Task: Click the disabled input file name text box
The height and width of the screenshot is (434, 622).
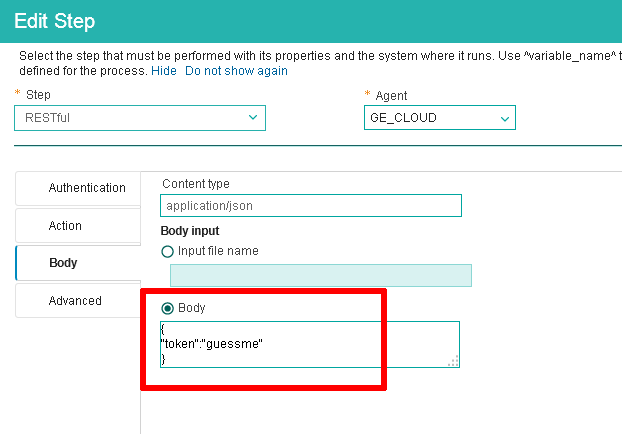Action: [320, 276]
